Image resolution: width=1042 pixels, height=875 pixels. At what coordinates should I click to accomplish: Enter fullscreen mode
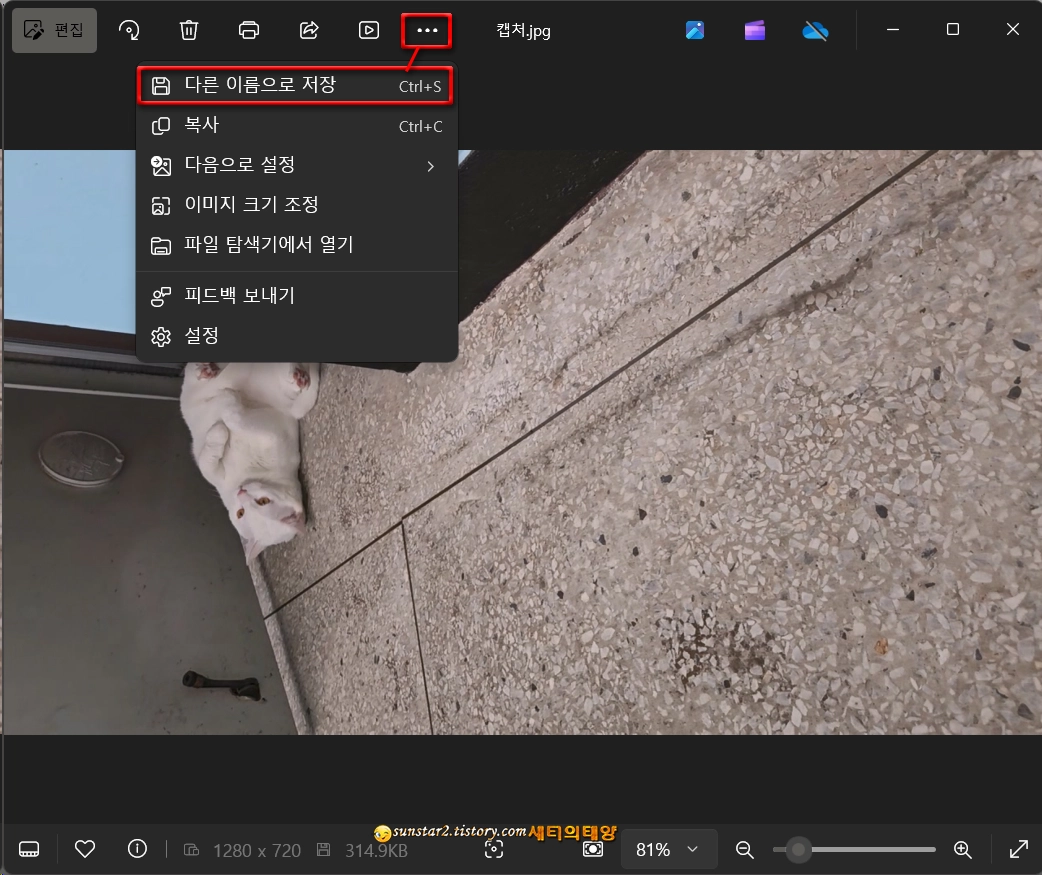coord(1018,849)
